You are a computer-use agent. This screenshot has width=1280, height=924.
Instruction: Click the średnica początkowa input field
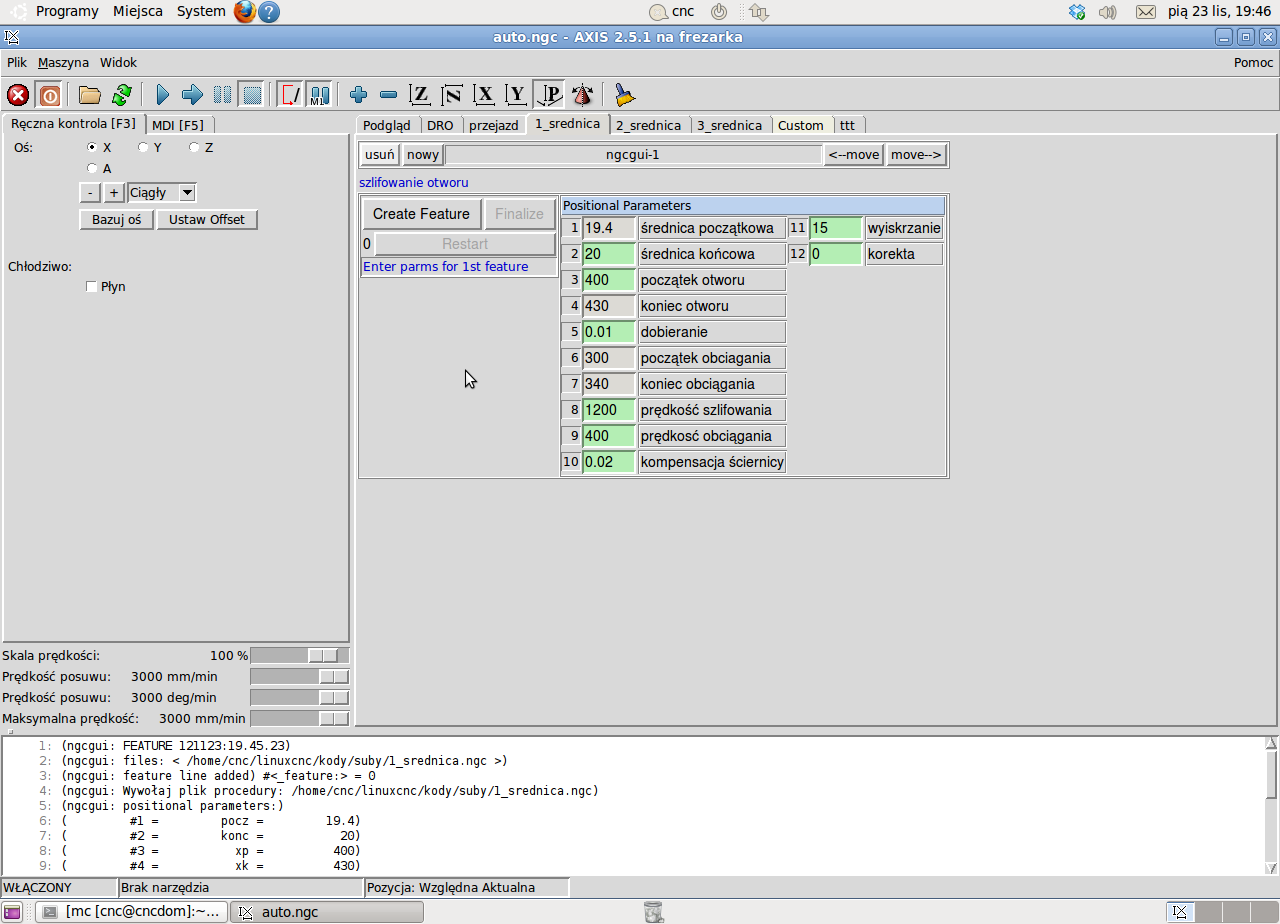[x=609, y=228]
